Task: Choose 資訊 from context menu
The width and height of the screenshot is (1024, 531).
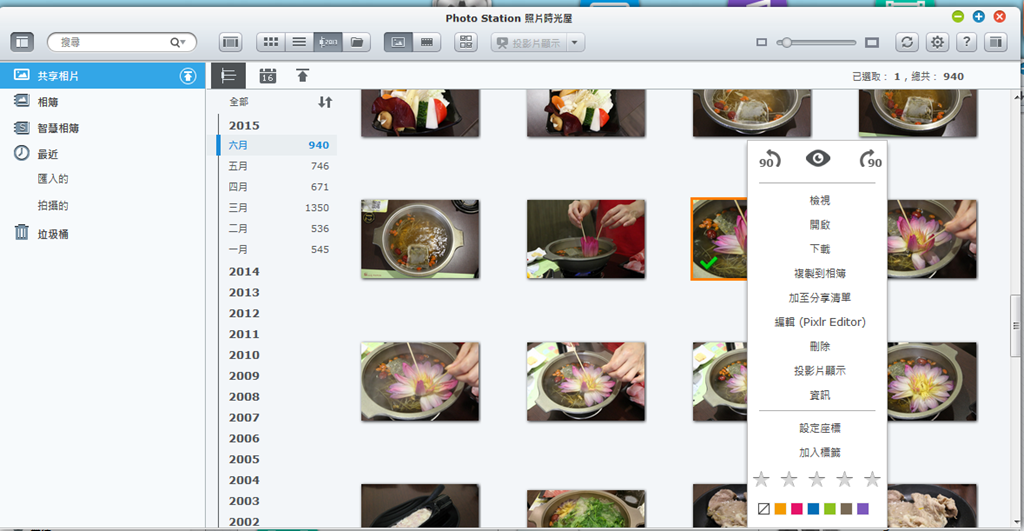Action: (x=820, y=395)
